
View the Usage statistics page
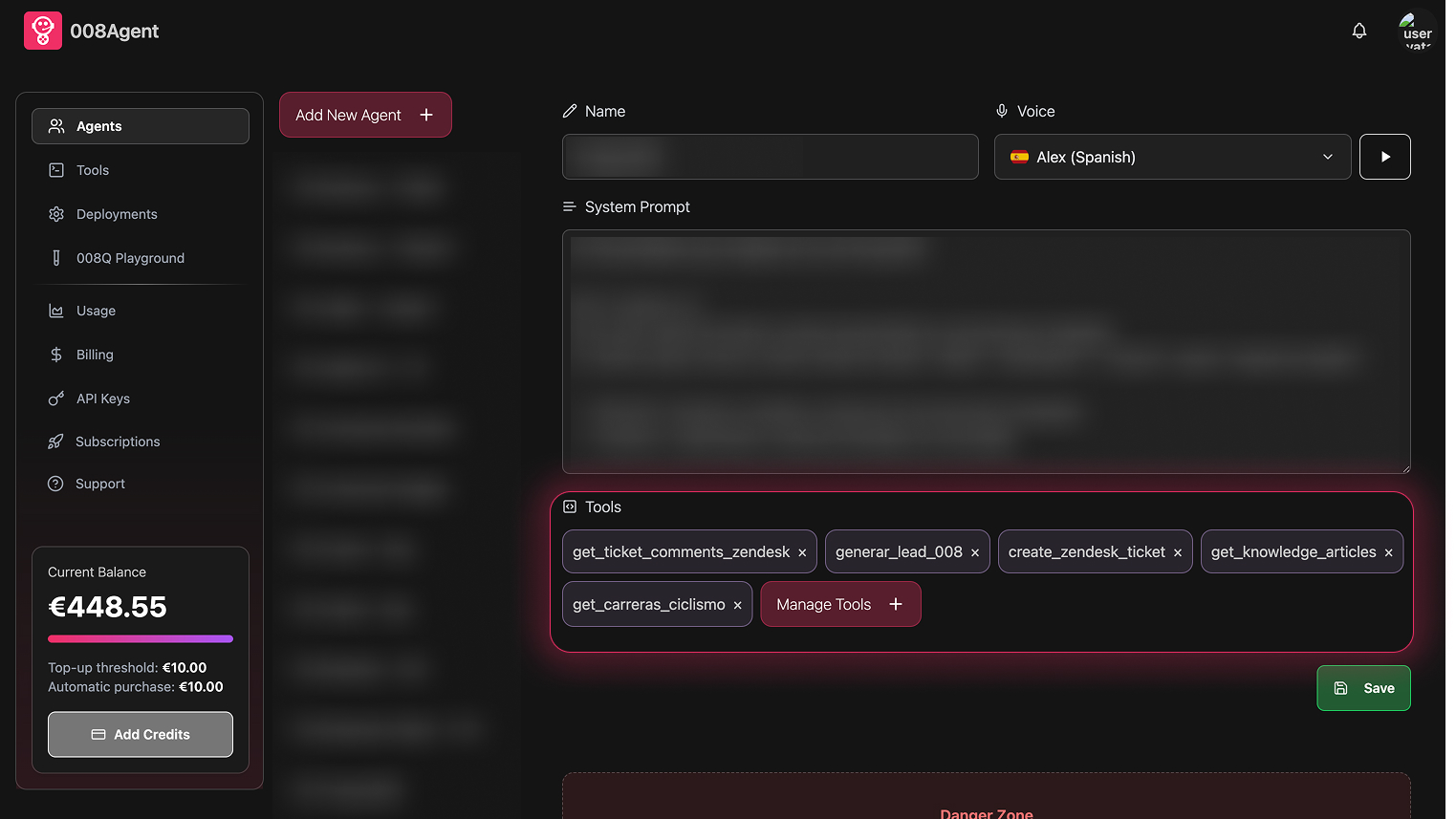(96, 310)
